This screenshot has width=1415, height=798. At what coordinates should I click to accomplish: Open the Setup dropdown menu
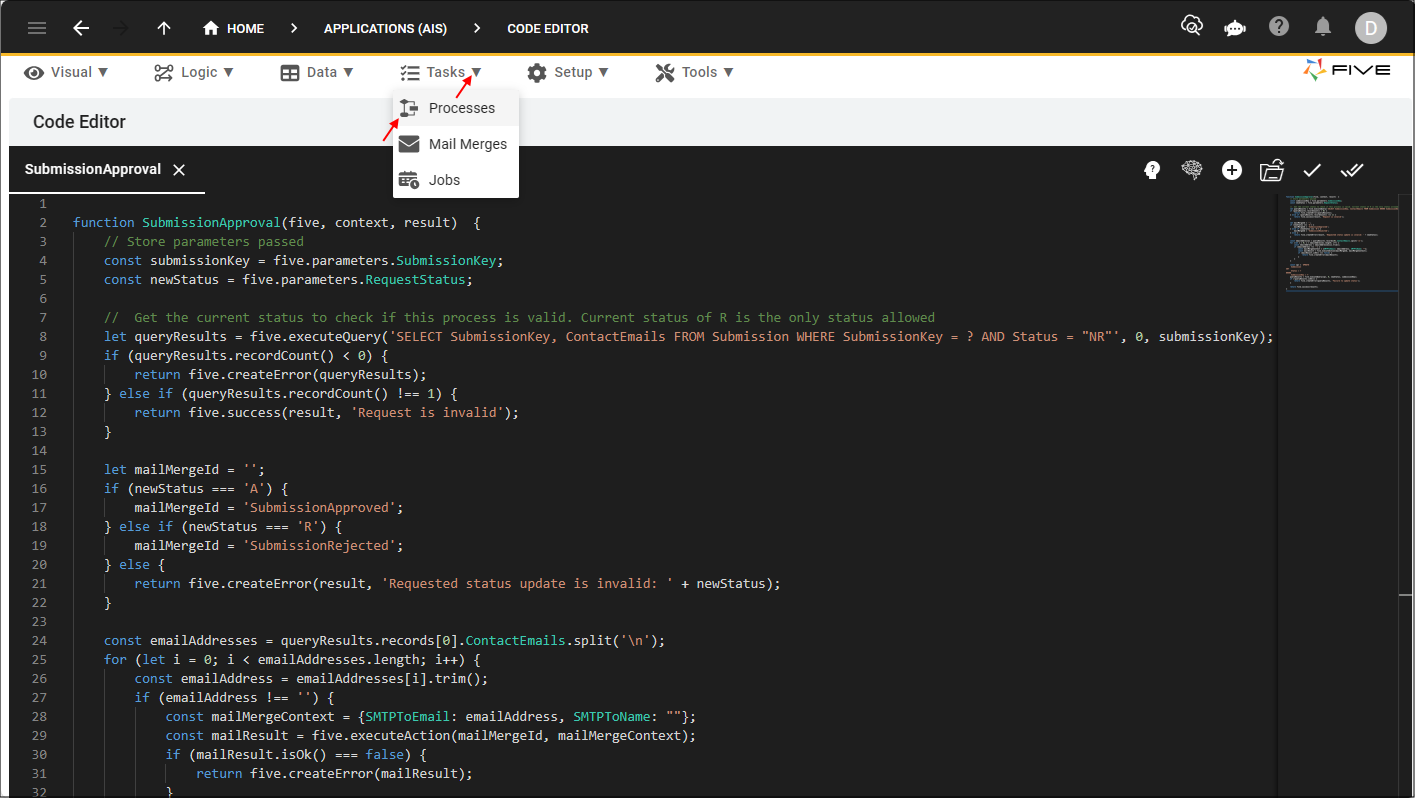tap(568, 72)
